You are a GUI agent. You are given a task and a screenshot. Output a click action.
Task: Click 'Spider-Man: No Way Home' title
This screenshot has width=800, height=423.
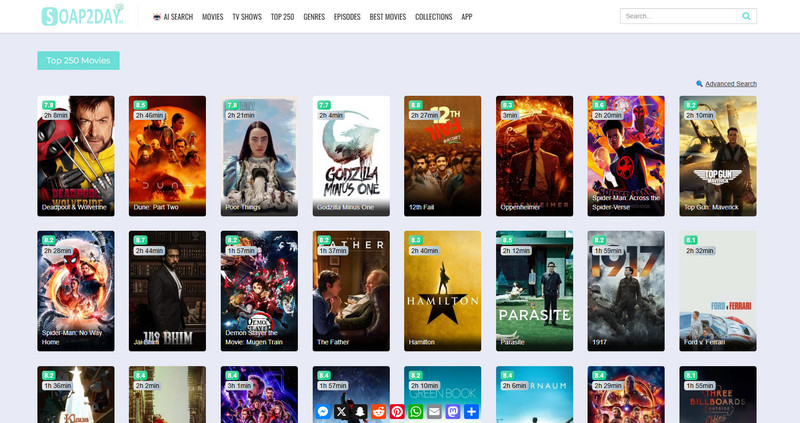(72, 337)
